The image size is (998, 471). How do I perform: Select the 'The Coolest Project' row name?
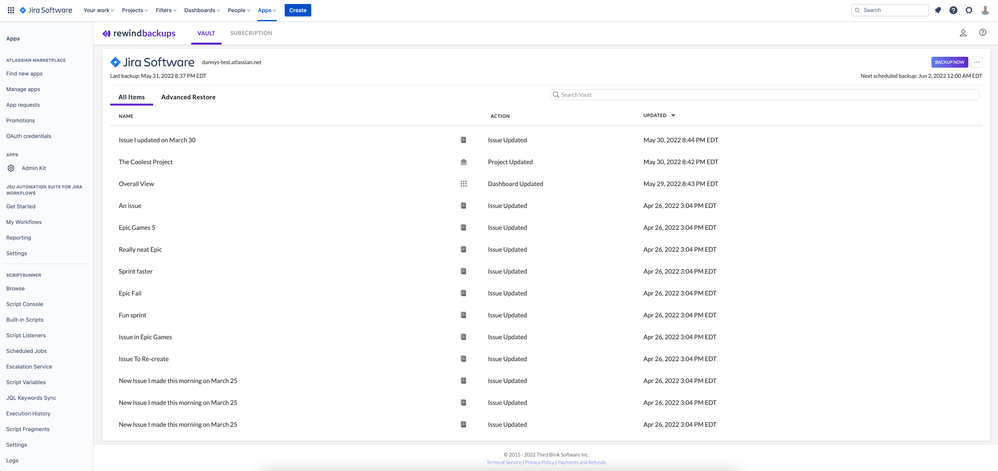tap(146, 162)
